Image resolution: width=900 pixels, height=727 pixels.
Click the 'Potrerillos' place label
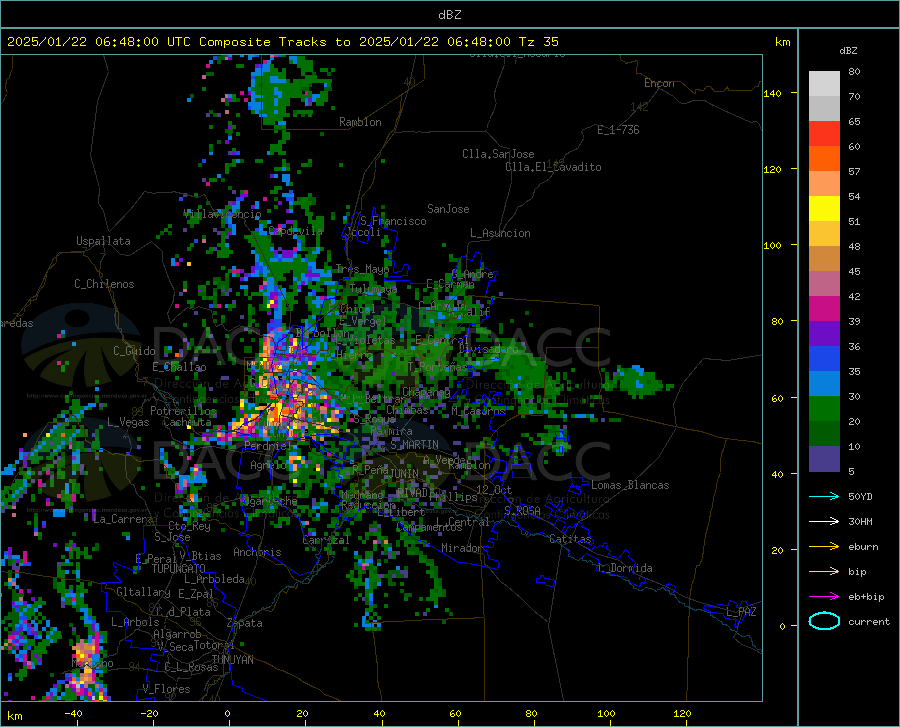[x=183, y=411]
